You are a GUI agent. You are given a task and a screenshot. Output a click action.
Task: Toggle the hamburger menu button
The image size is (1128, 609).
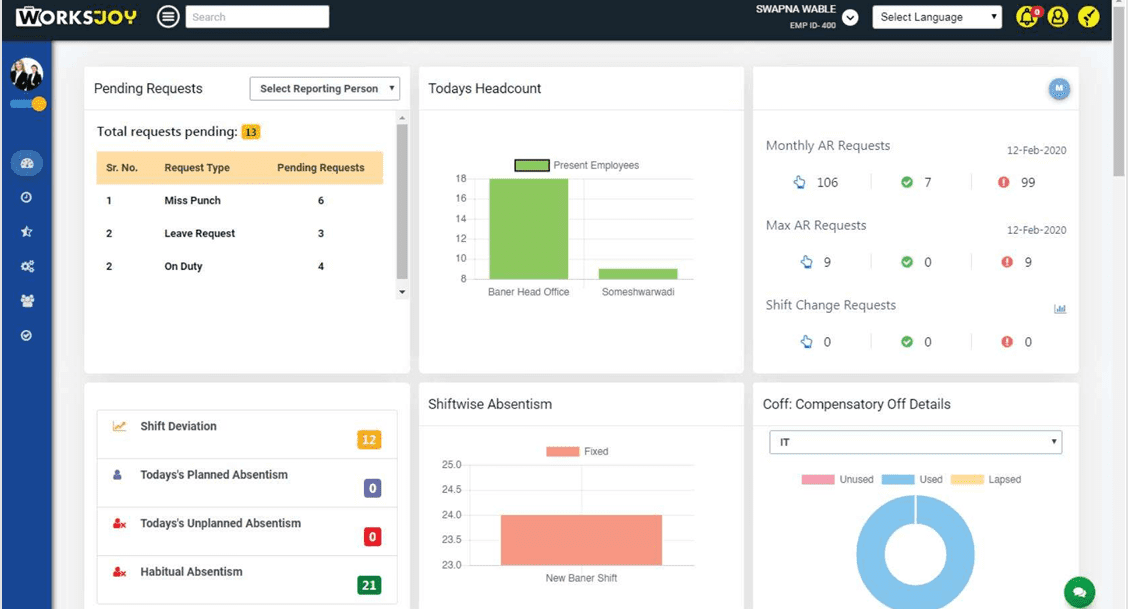(x=169, y=17)
